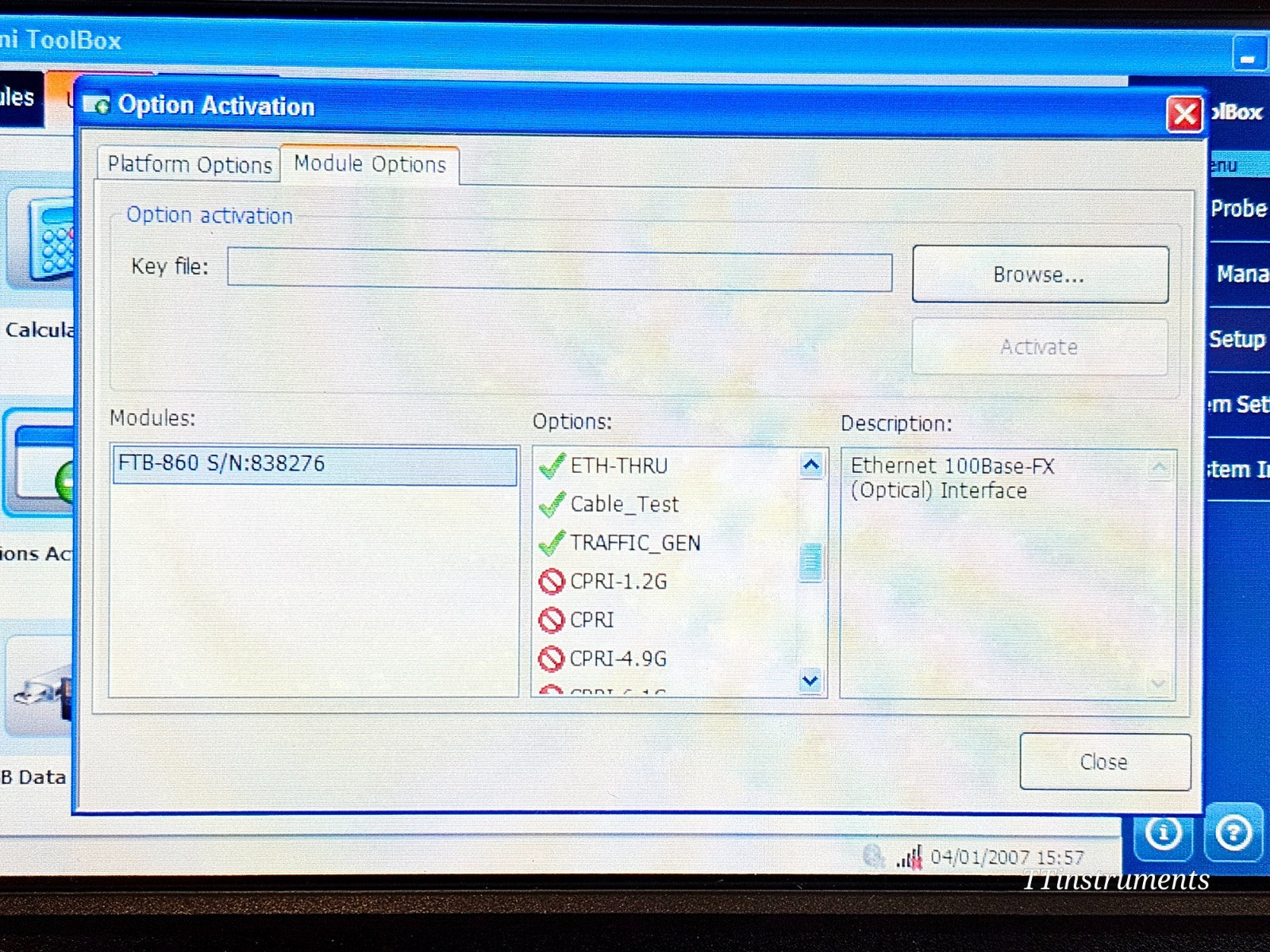1270x952 pixels.
Task: Click the Options list scroll-up arrow
Action: coord(810,465)
